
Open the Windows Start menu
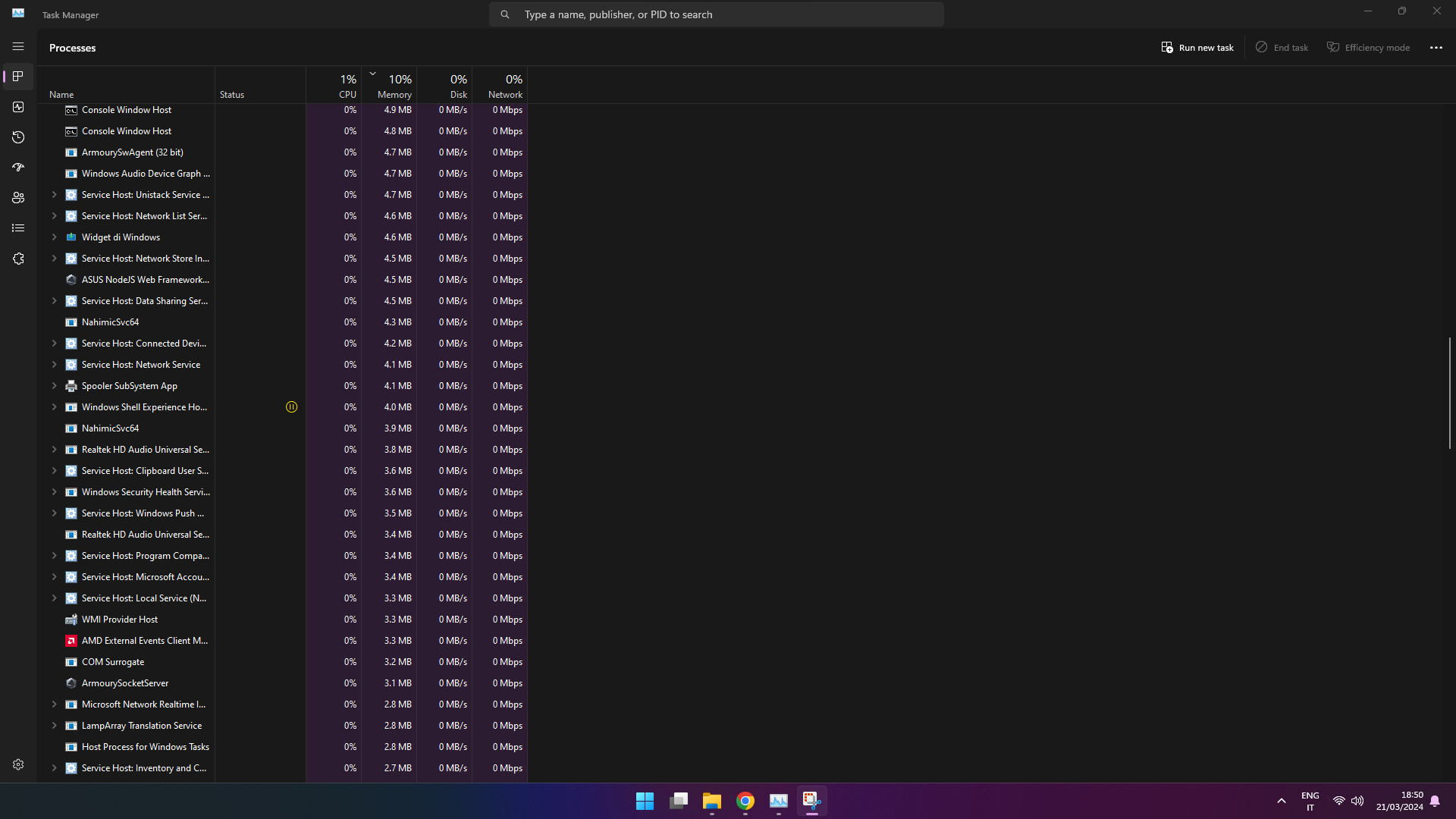pos(645,801)
